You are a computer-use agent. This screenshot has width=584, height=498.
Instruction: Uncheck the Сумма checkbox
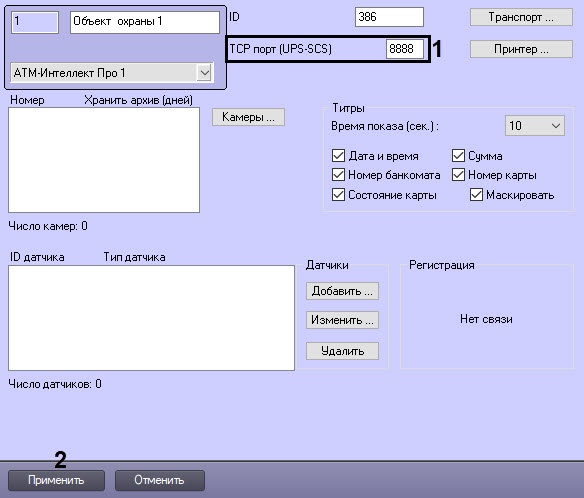(x=458, y=156)
